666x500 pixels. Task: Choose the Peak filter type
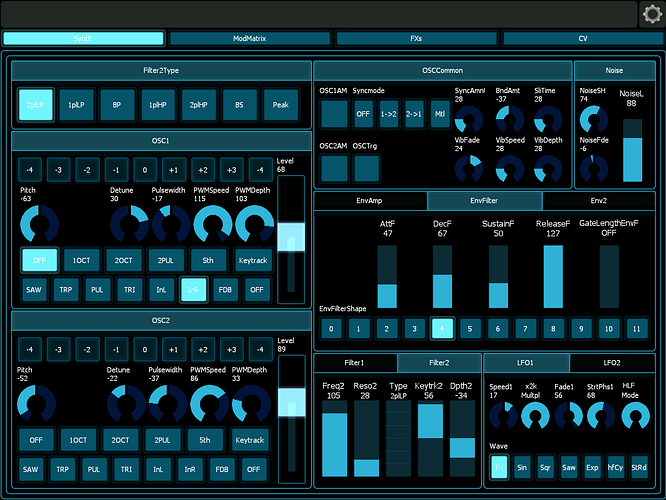(281, 105)
